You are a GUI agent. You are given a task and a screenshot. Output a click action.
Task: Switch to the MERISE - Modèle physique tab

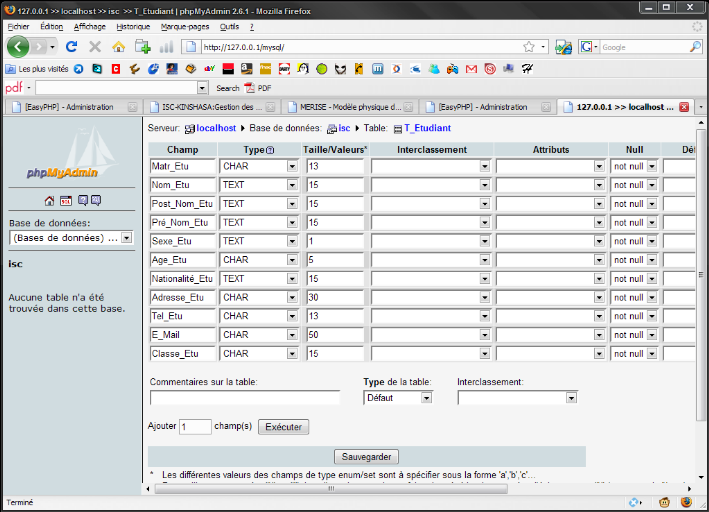click(348, 107)
